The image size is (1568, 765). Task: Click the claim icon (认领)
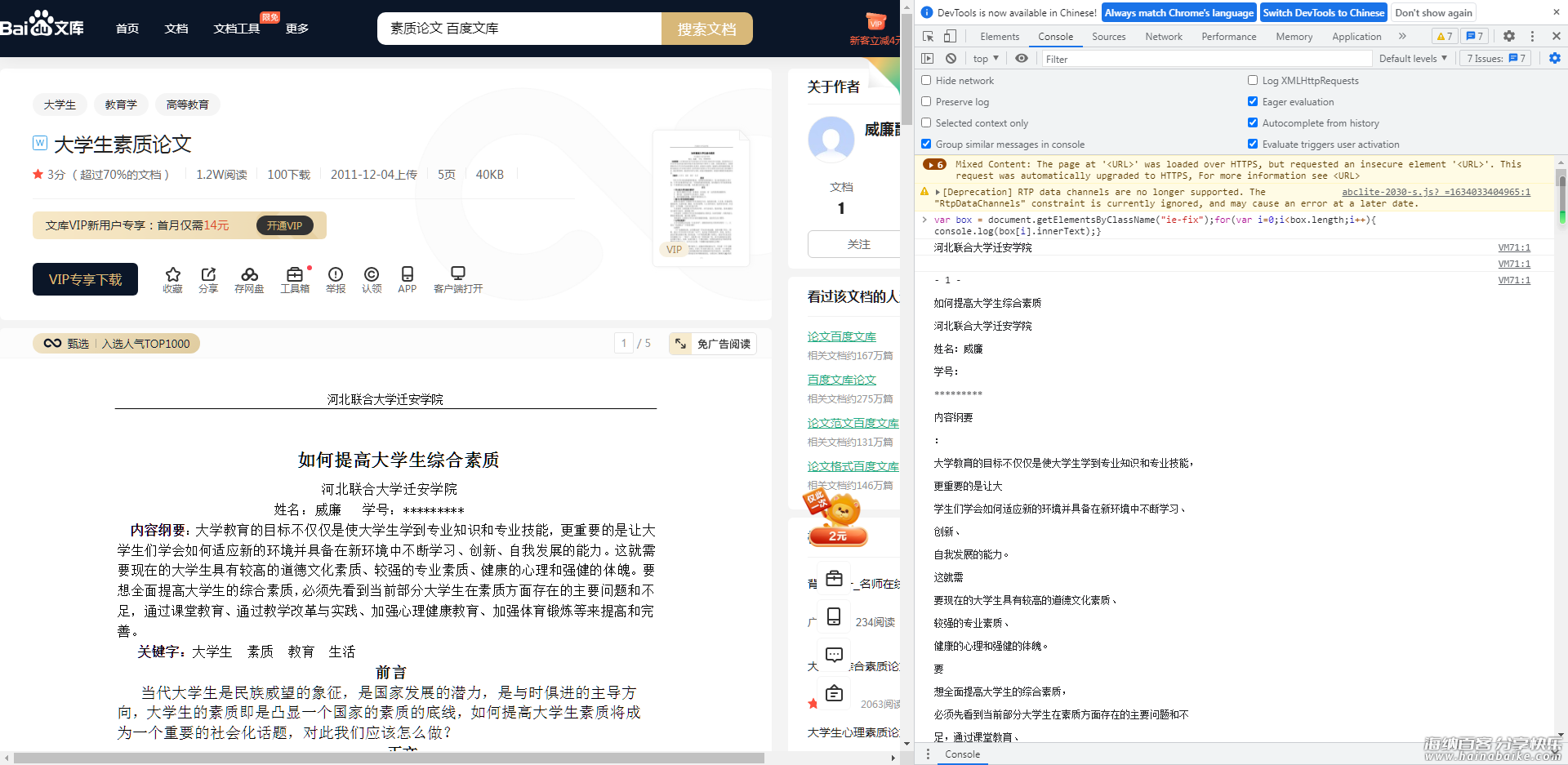372,274
